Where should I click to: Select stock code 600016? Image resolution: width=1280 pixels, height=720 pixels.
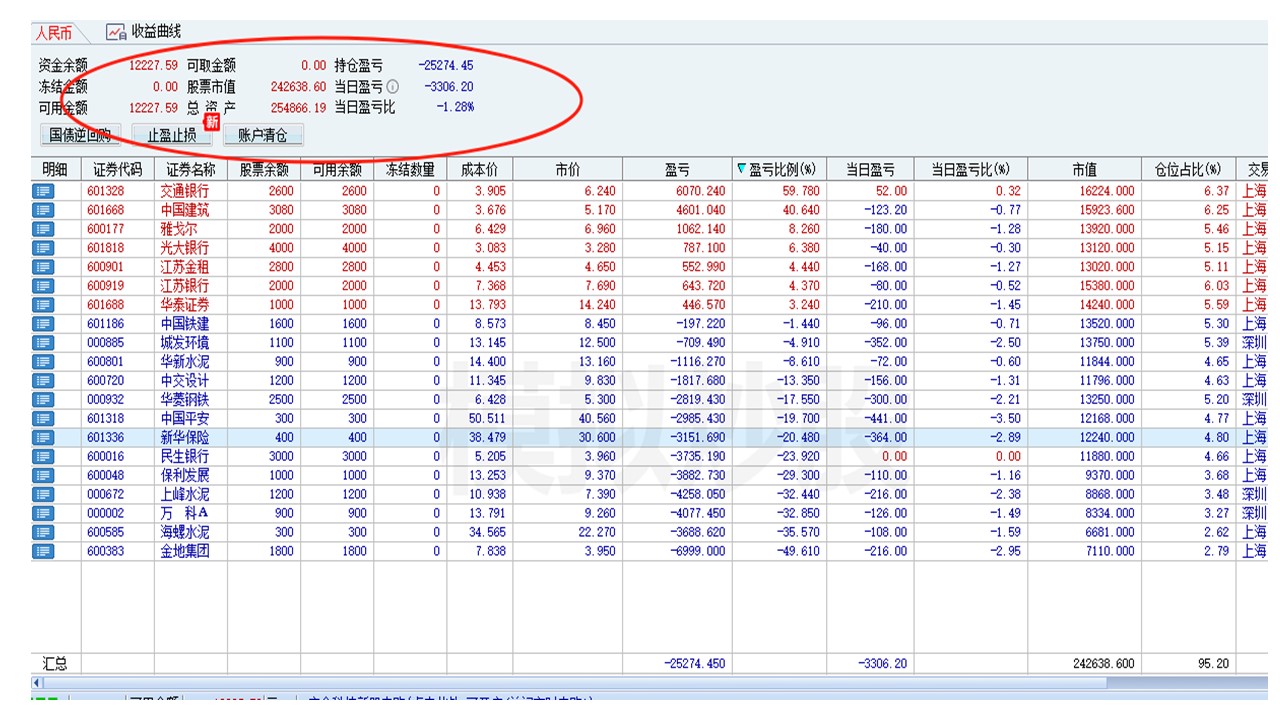[106, 456]
